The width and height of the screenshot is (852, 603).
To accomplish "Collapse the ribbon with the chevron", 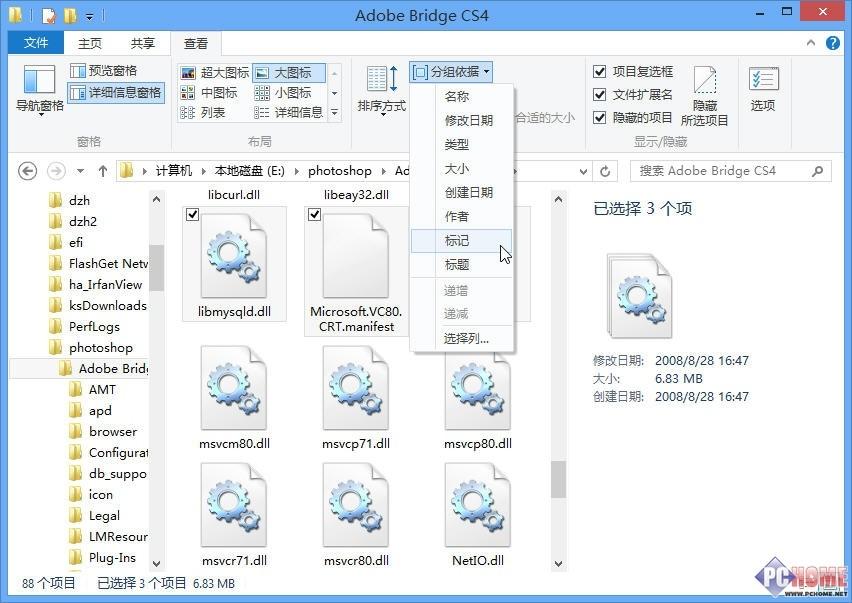I will coord(811,43).
